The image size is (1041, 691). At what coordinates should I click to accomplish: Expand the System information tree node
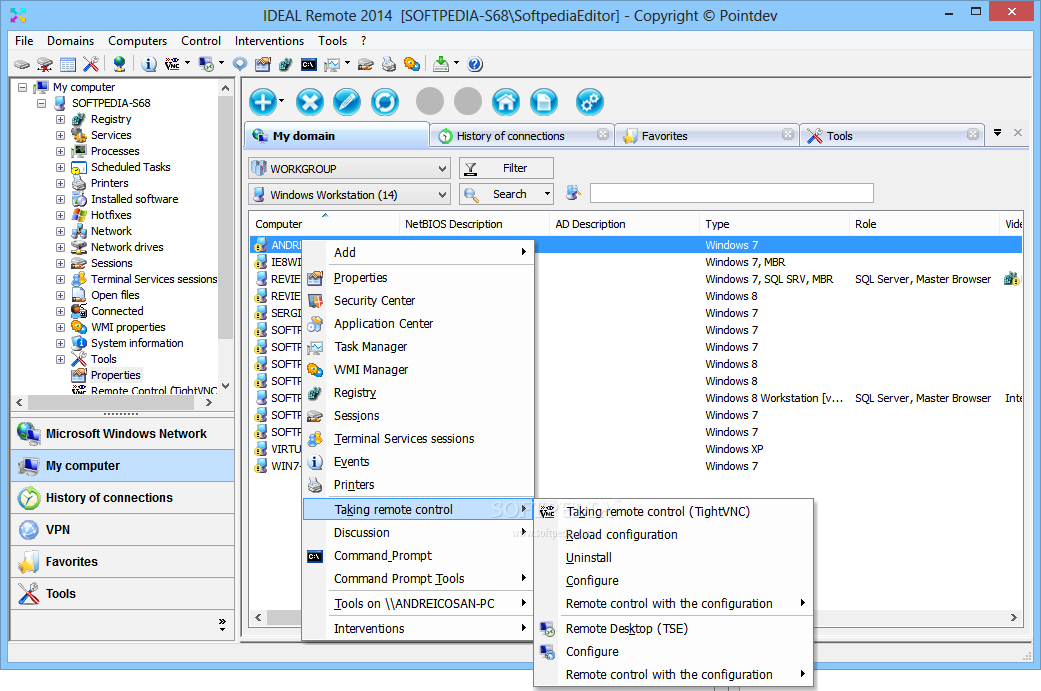(x=60, y=343)
